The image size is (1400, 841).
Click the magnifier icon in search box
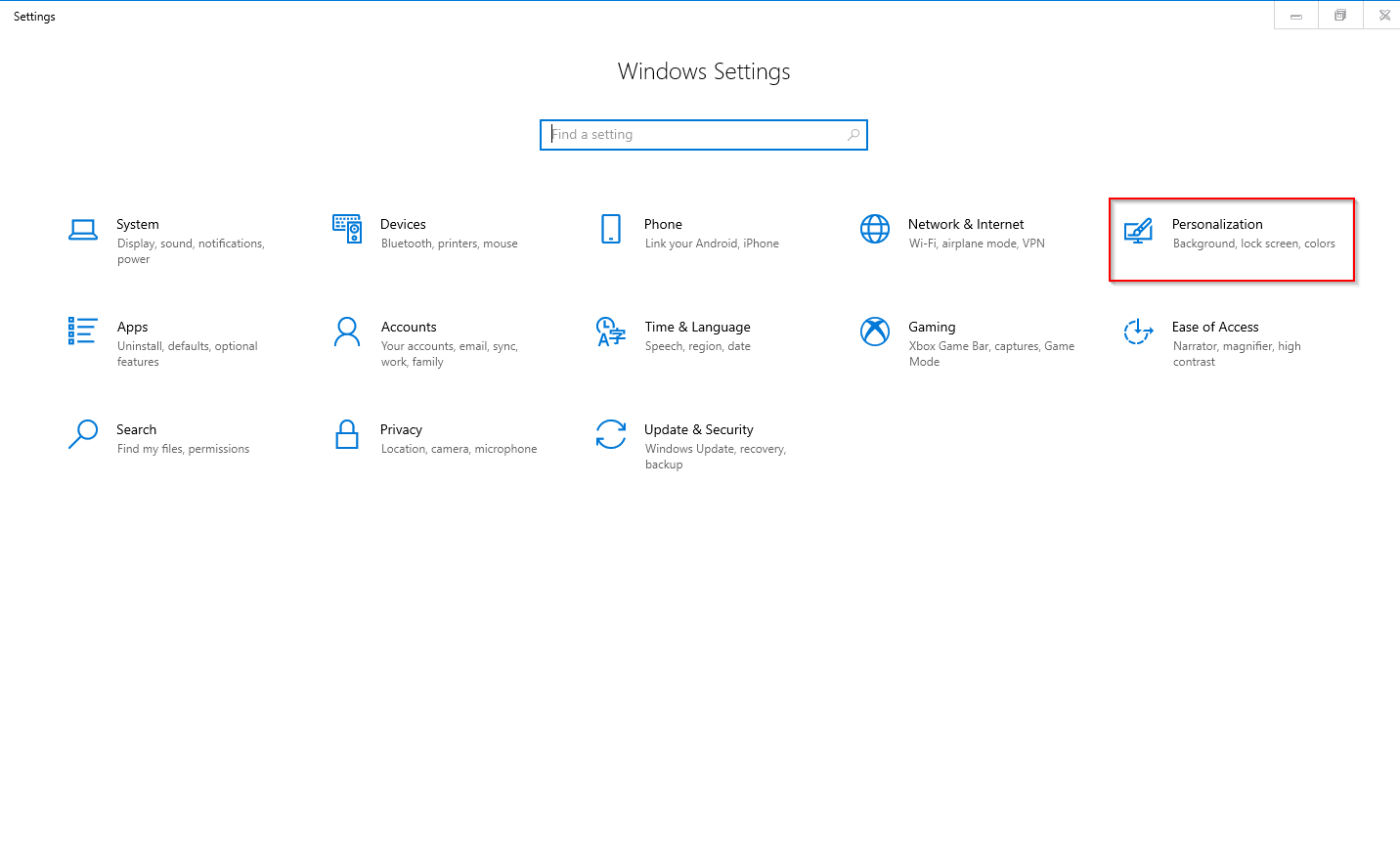(853, 135)
